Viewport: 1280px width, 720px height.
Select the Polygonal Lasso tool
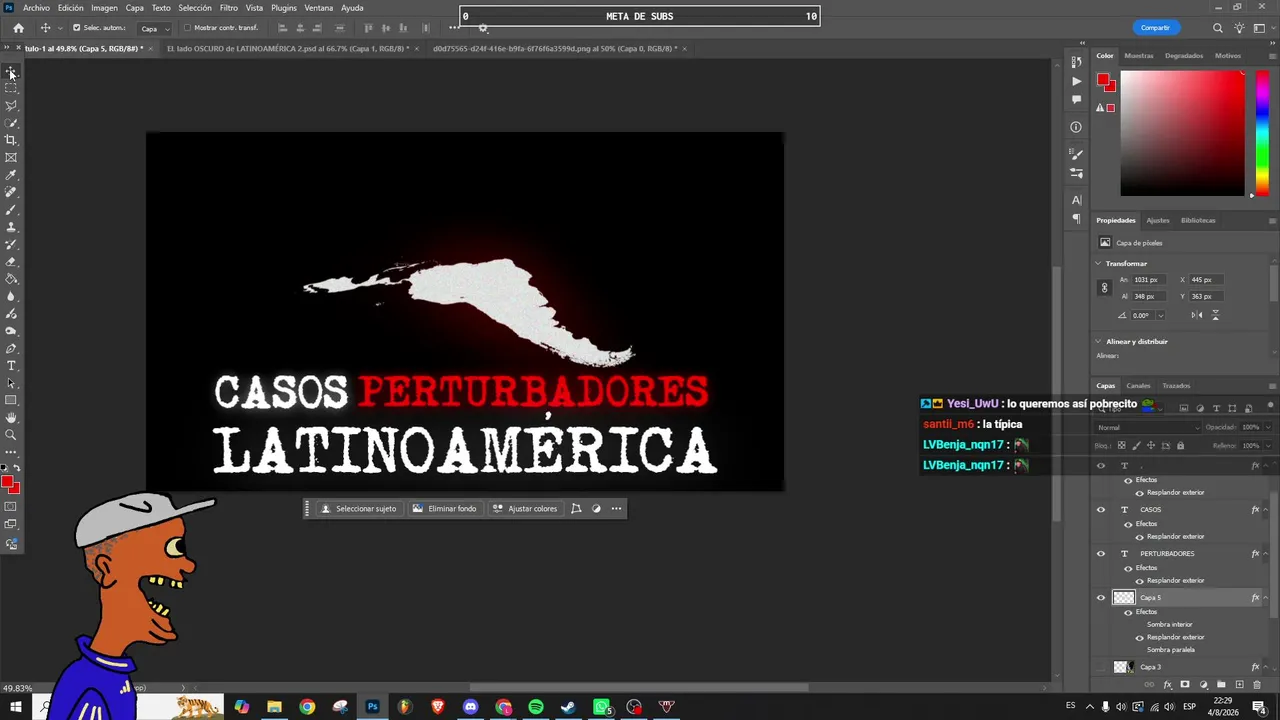click(x=11, y=105)
